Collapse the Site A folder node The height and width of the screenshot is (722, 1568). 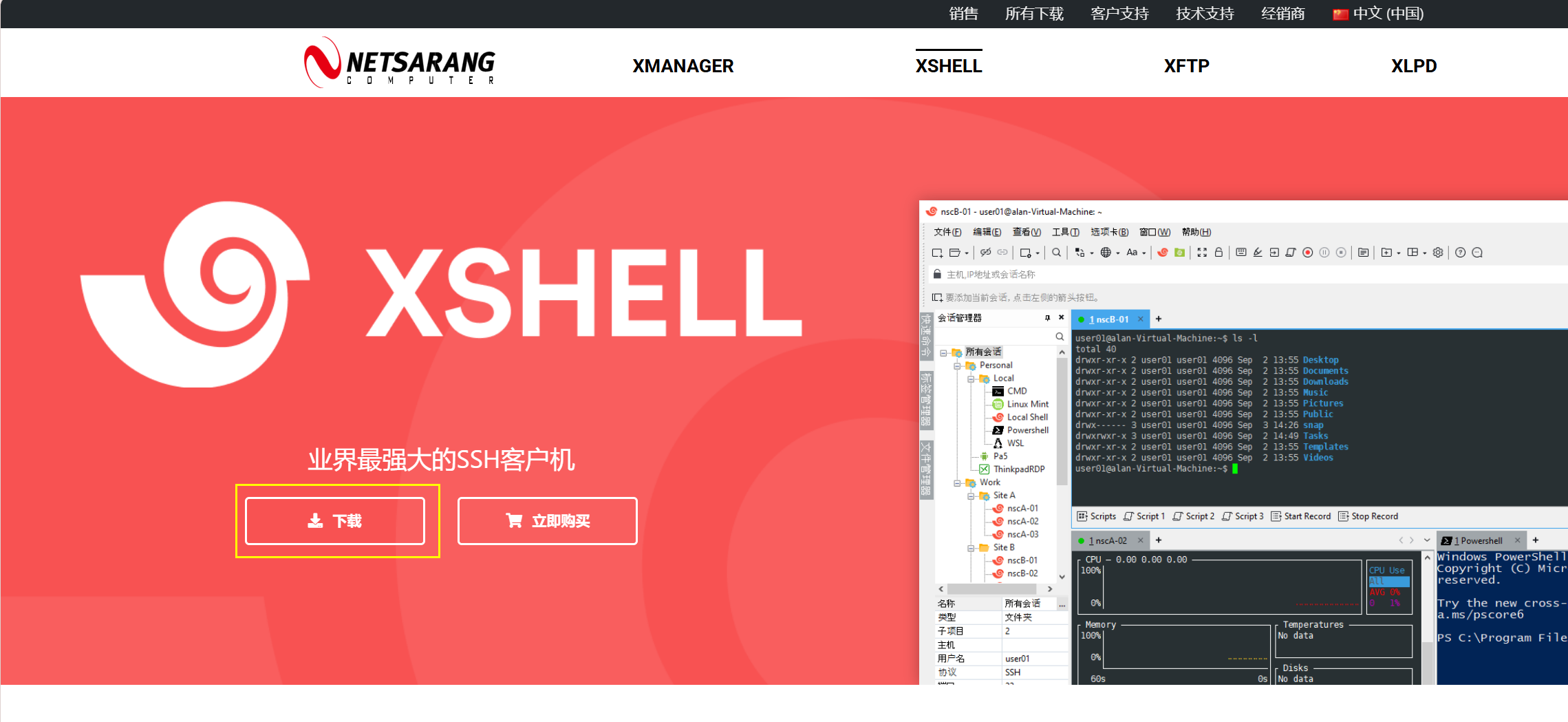[x=971, y=496]
